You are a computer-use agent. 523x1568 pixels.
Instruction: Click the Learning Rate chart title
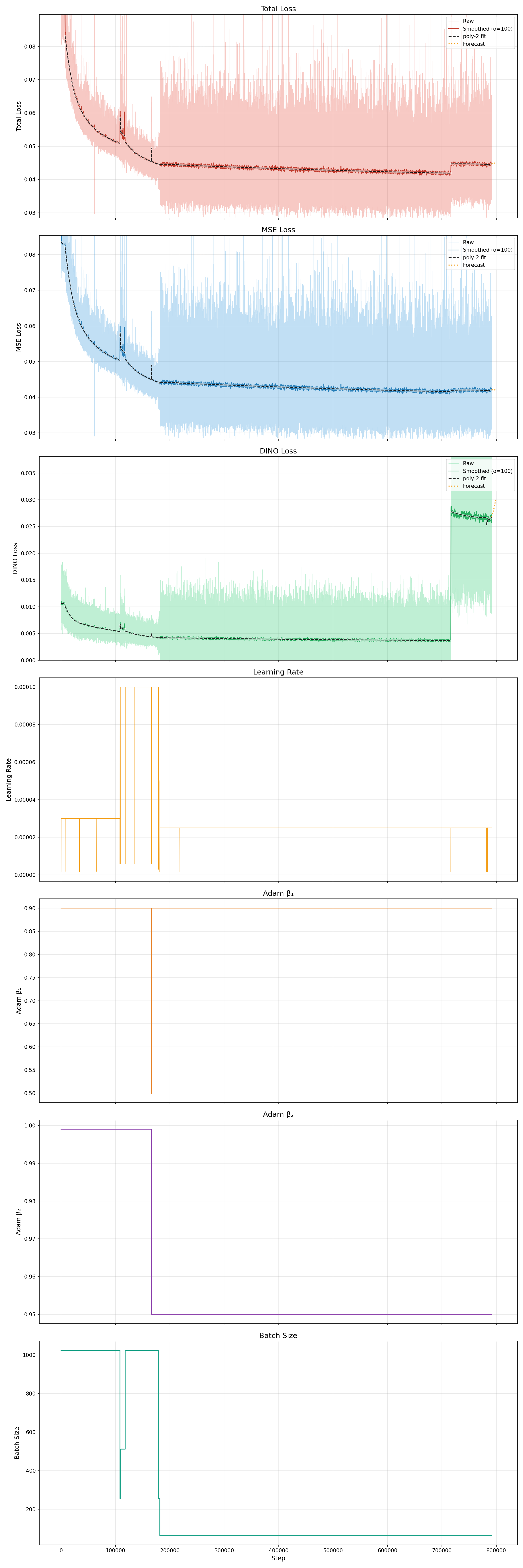278,672
